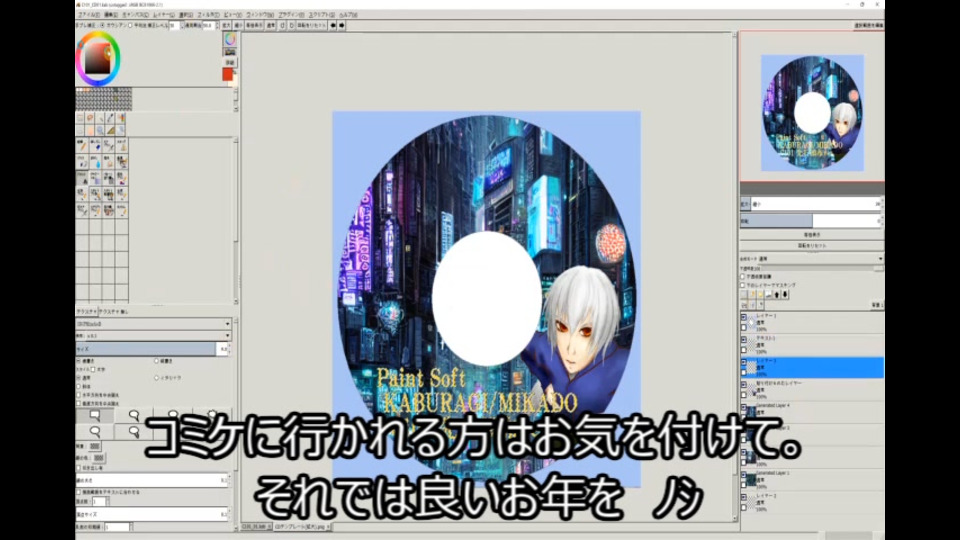Select the double-tail balloon in second row
This screenshot has height=540, width=960.
(x=133, y=432)
